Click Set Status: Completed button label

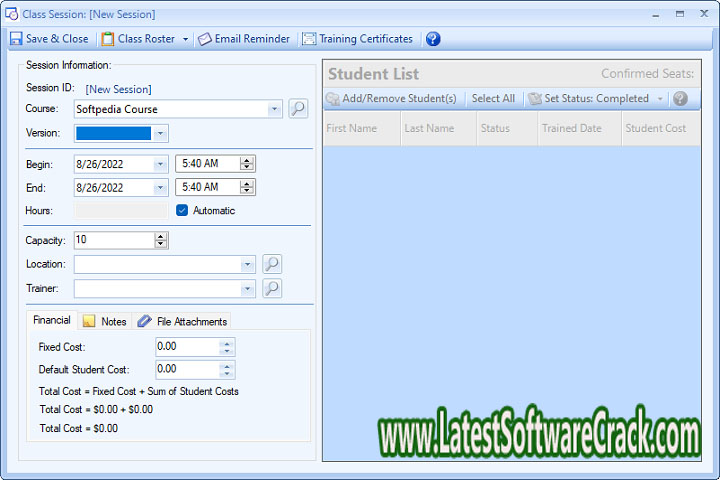coord(596,99)
